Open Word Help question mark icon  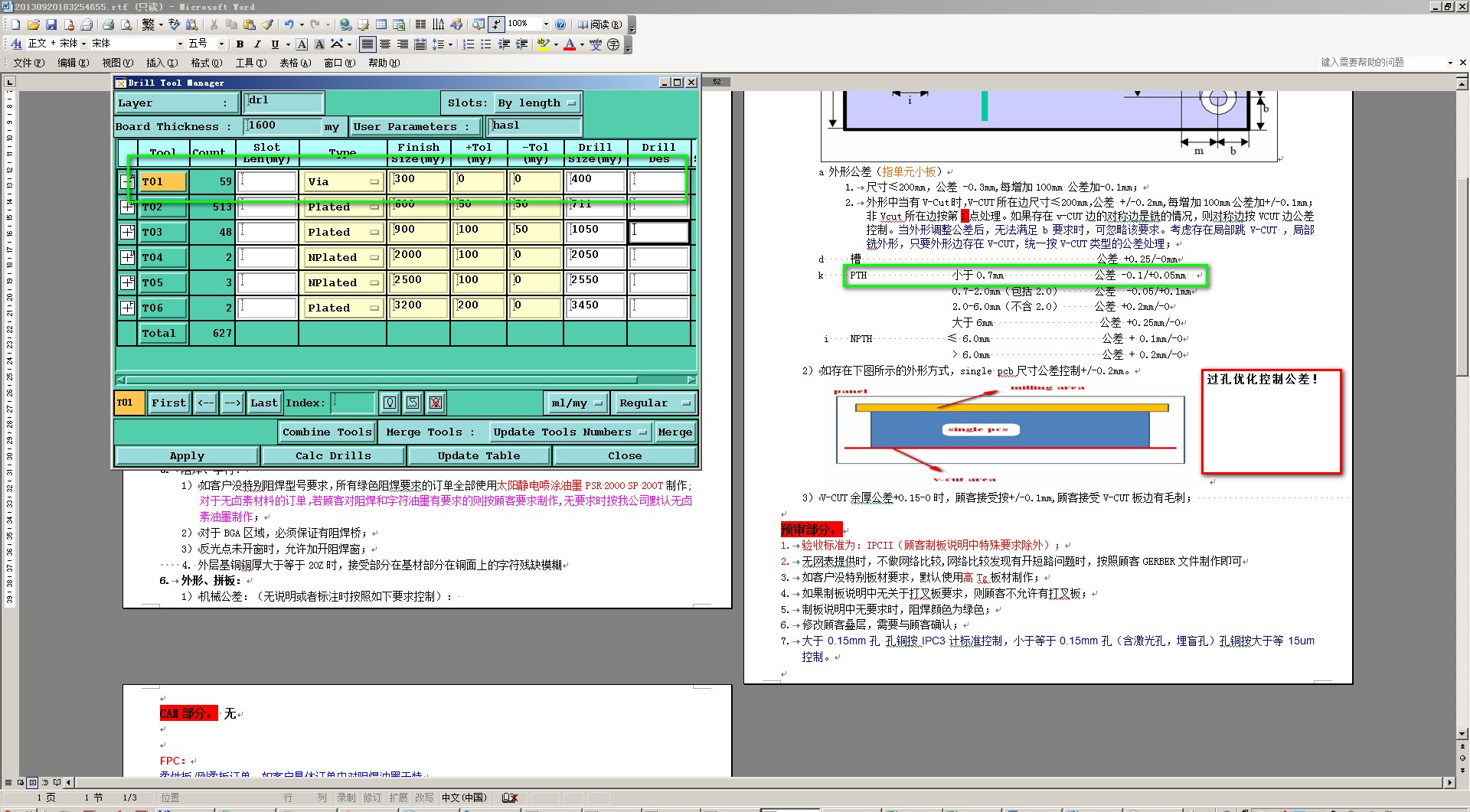(x=560, y=24)
